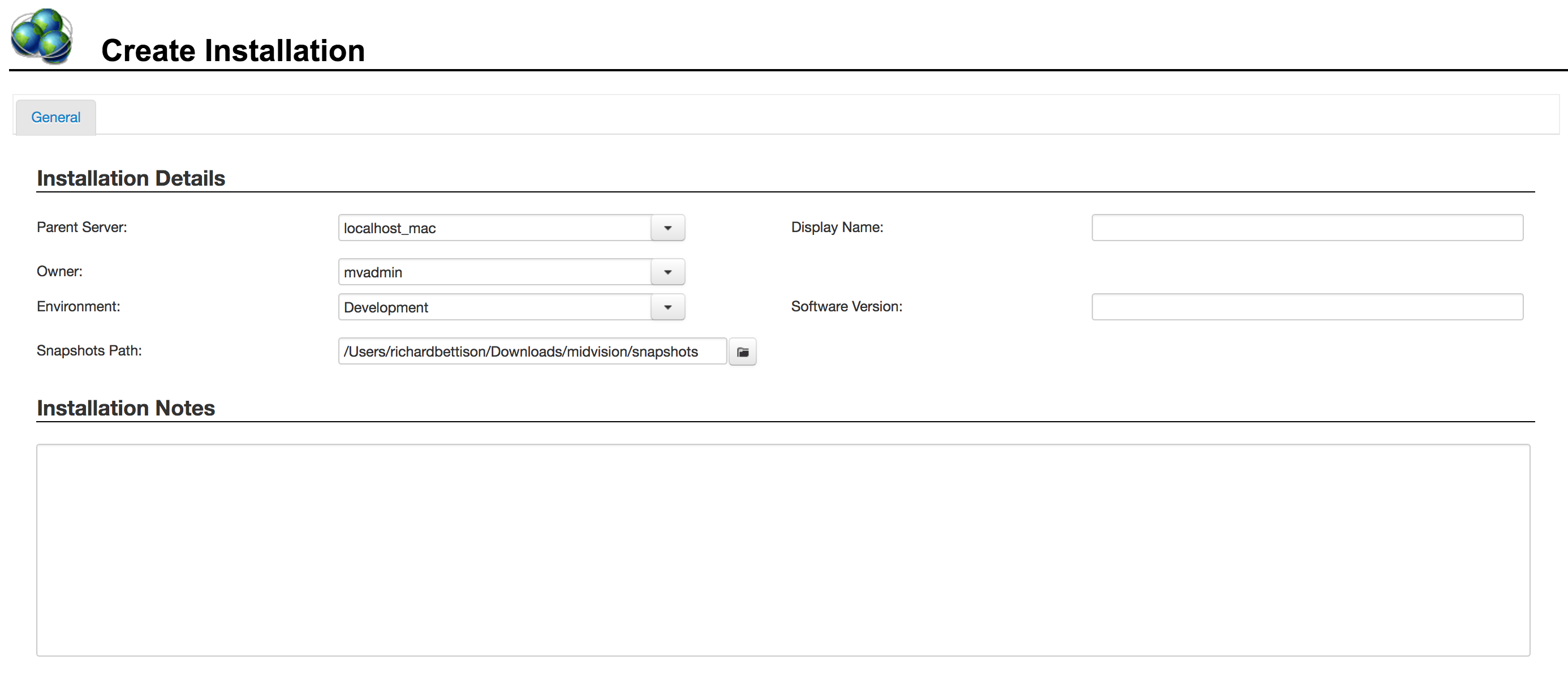Click the Software Version label

[847, 306]
